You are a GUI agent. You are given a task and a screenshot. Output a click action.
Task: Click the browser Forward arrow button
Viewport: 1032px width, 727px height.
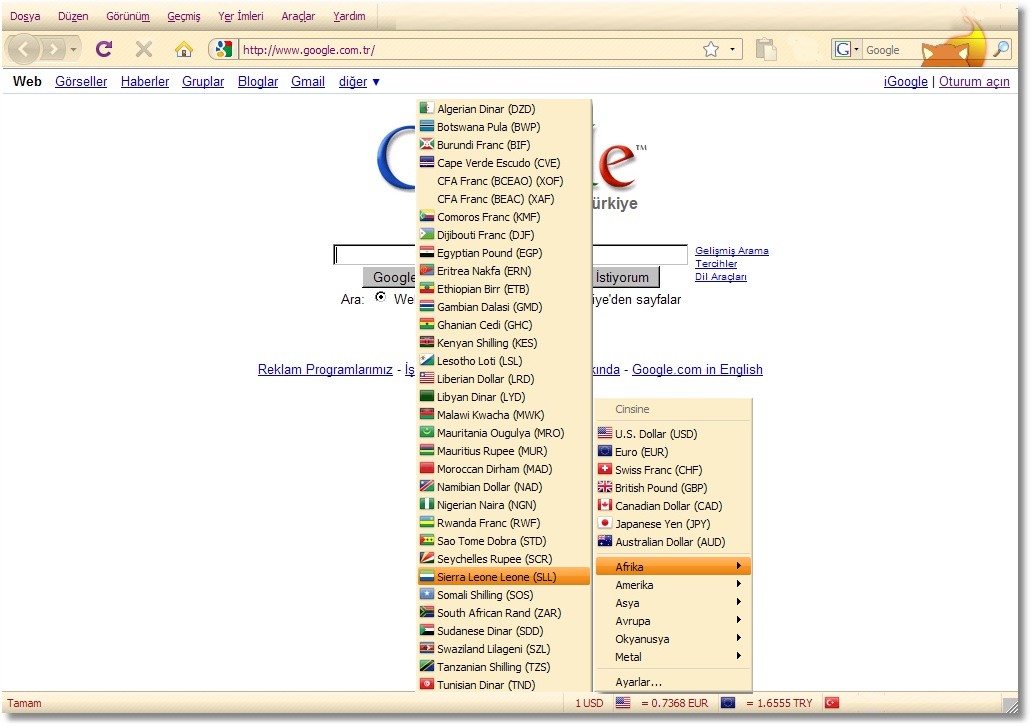coord(53,49)
